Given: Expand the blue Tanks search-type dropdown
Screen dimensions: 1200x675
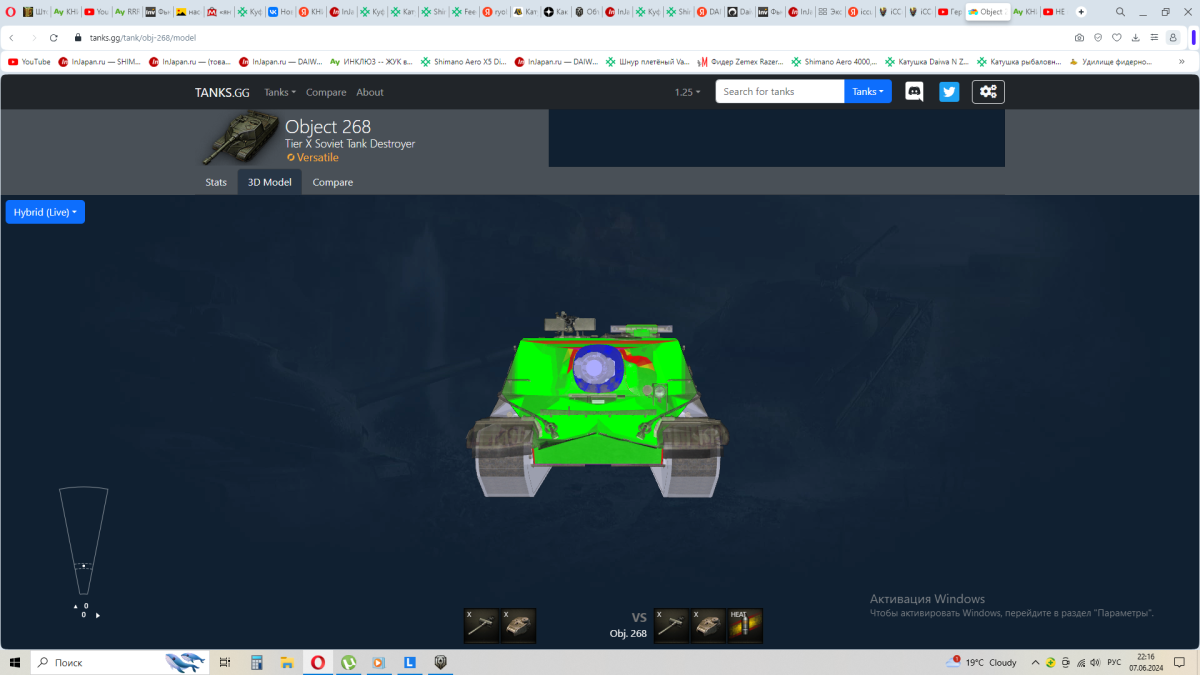Looking at the screenshot, I should (868, 92).
